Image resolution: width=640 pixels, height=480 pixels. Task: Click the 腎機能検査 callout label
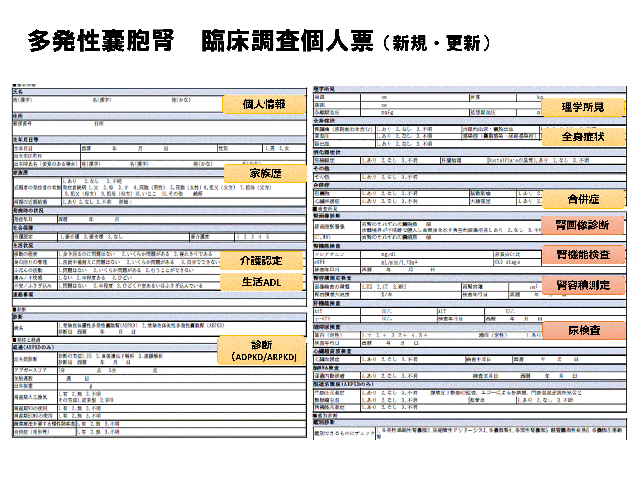click(583, 255)
